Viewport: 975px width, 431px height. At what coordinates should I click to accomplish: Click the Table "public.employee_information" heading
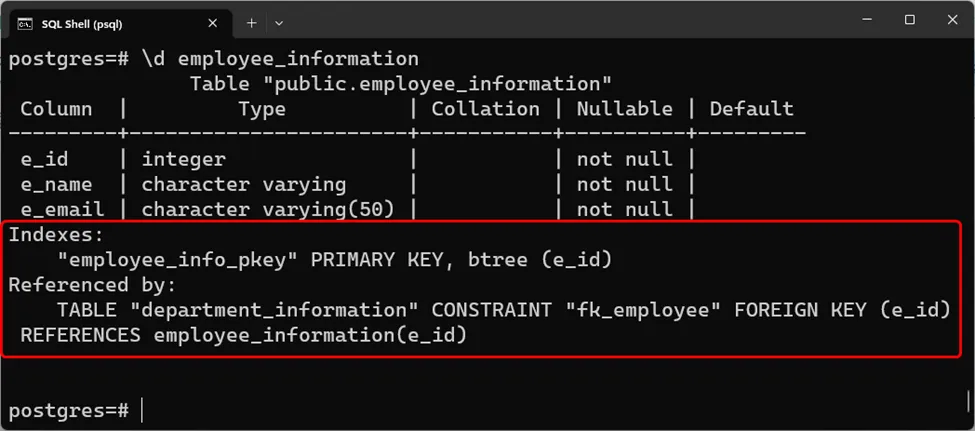click(x=400, y=84)
